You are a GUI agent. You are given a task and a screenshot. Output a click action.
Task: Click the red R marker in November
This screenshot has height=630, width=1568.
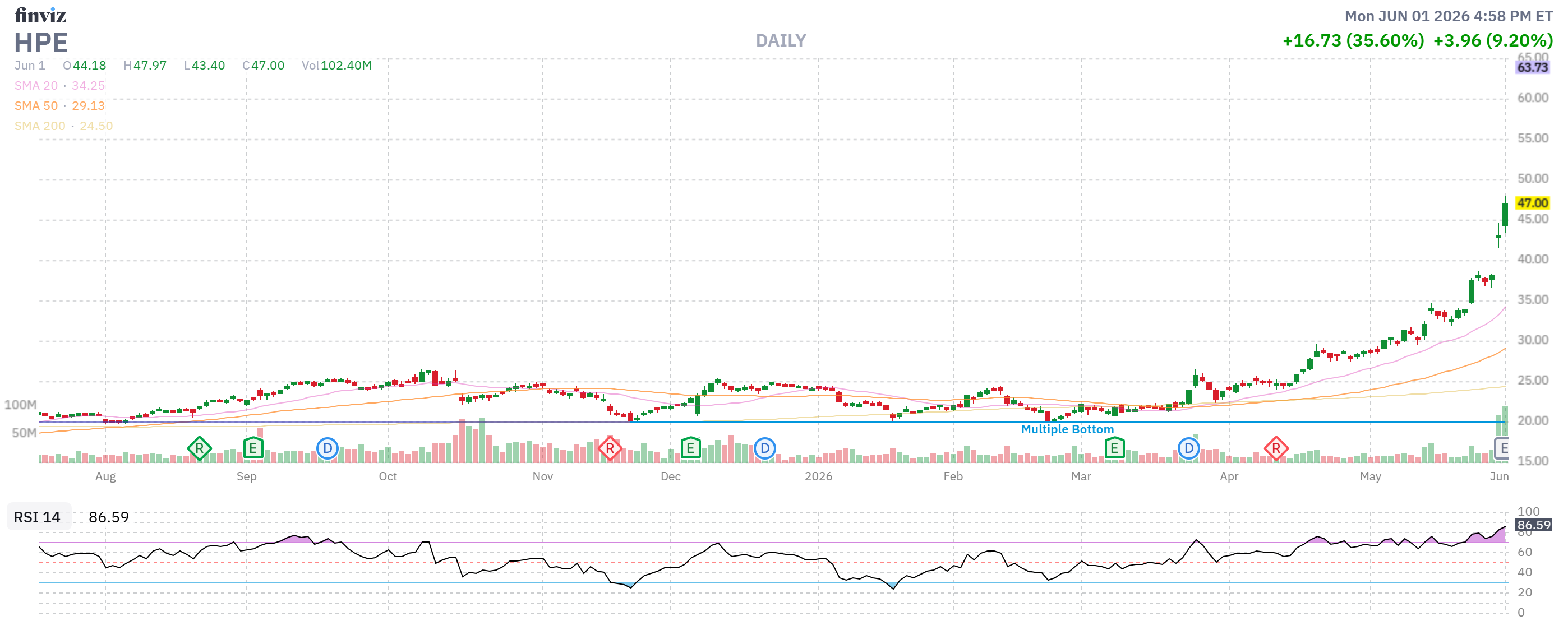point(609,449)
